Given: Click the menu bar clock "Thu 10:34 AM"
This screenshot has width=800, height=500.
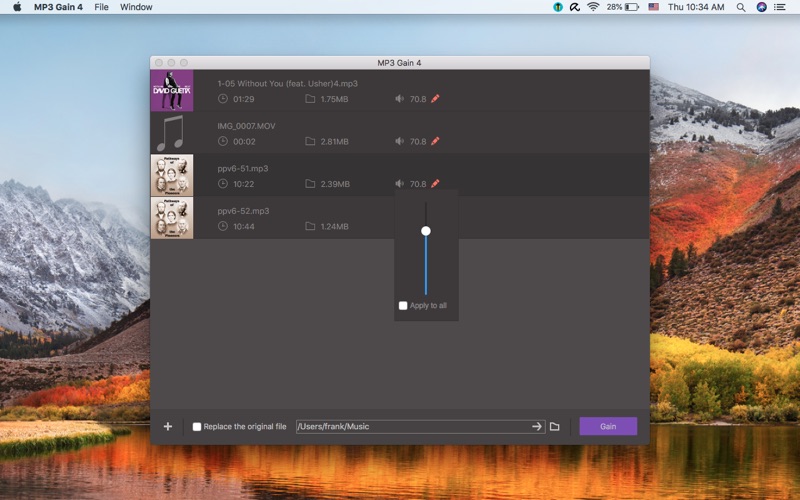Looking at the screenshot, I should (696, 7).
